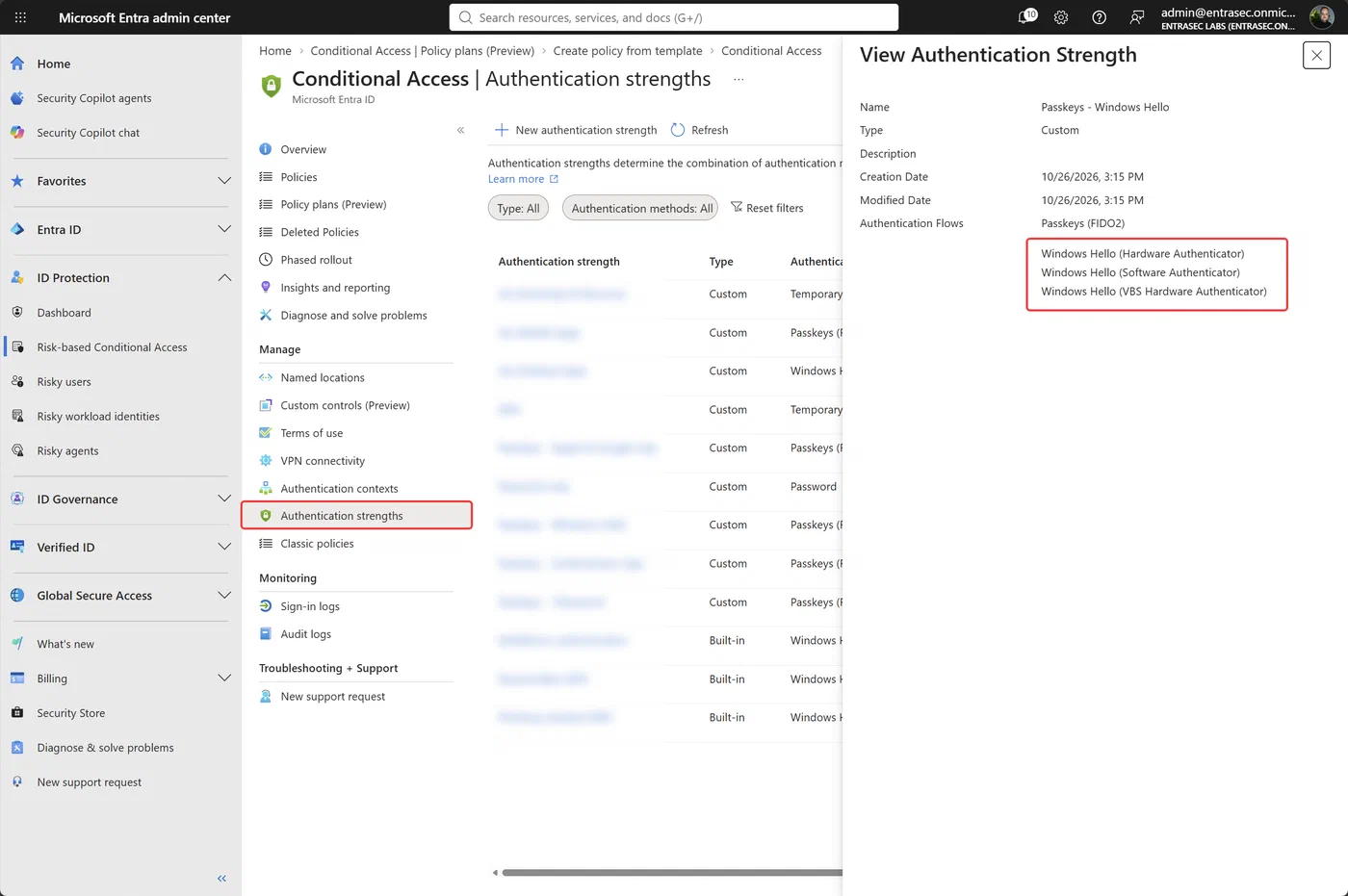1348x896 pixels.
Task: Open the help question mark icon
Action: (x=1099, y=17)
